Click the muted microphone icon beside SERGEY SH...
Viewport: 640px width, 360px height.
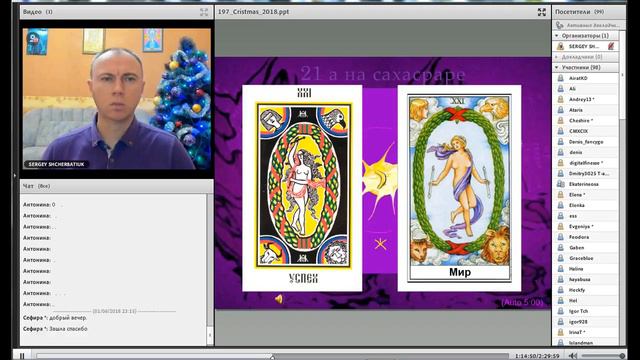click(611, 46)
